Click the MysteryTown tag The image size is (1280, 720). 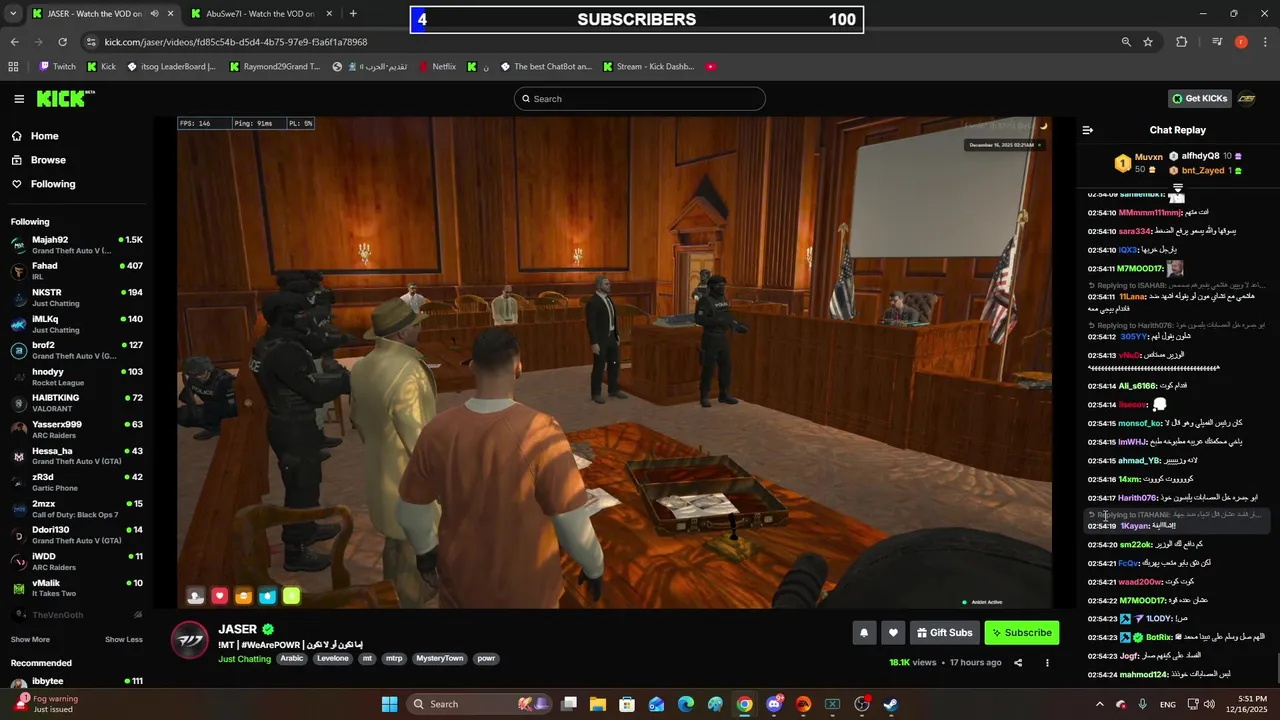click(440, 659)
